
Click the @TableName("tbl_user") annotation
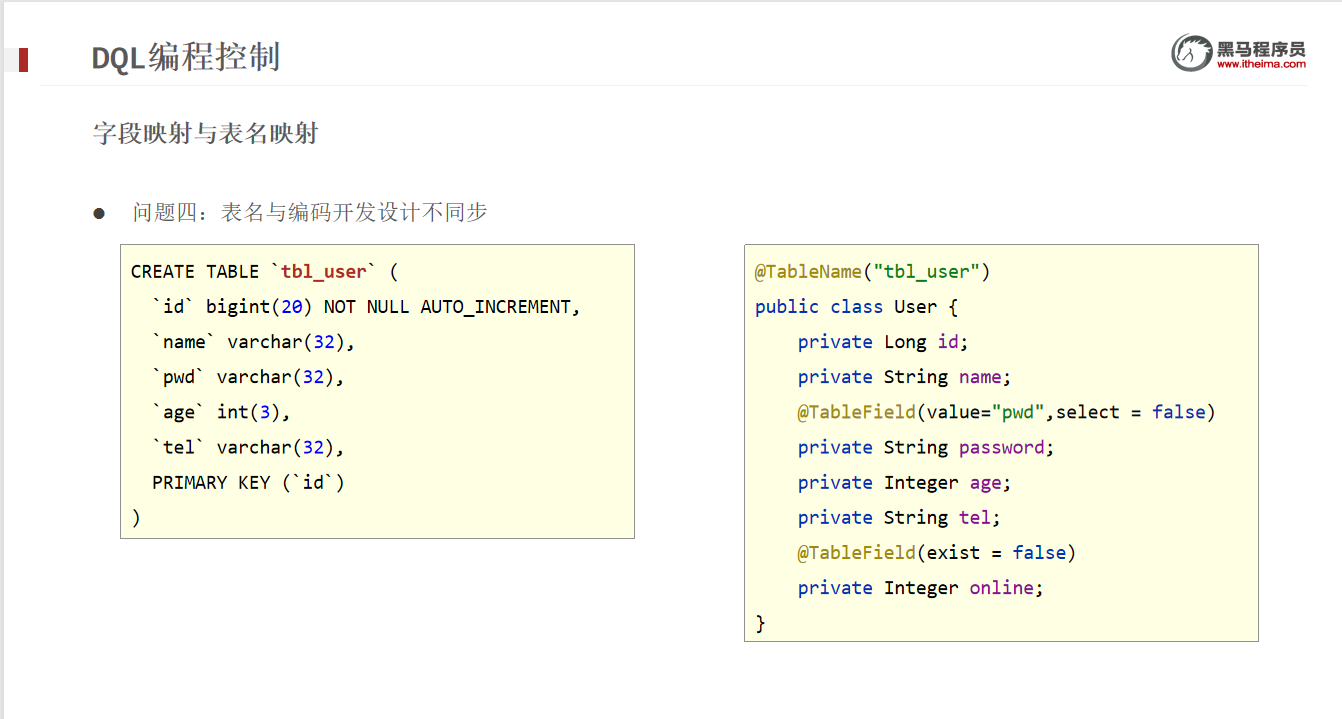coord(872,272)
